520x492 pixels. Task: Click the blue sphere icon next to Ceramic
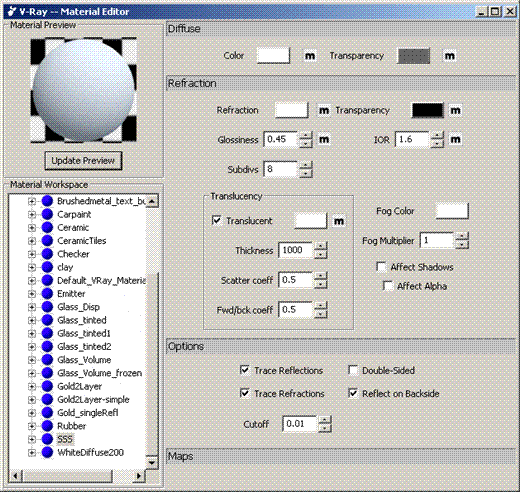coord(47,227)
